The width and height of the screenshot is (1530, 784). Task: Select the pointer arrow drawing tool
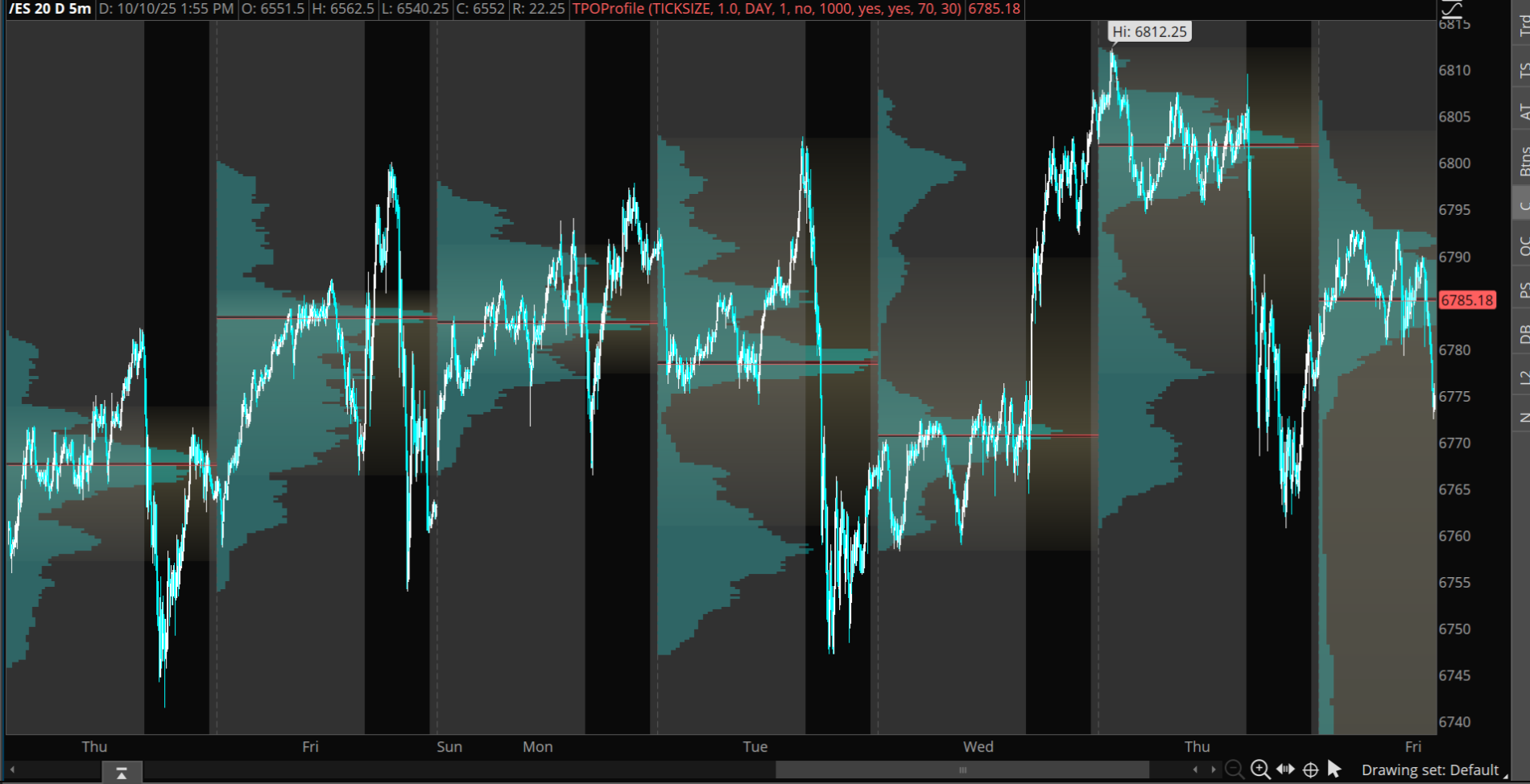[x=1334, y=770]
